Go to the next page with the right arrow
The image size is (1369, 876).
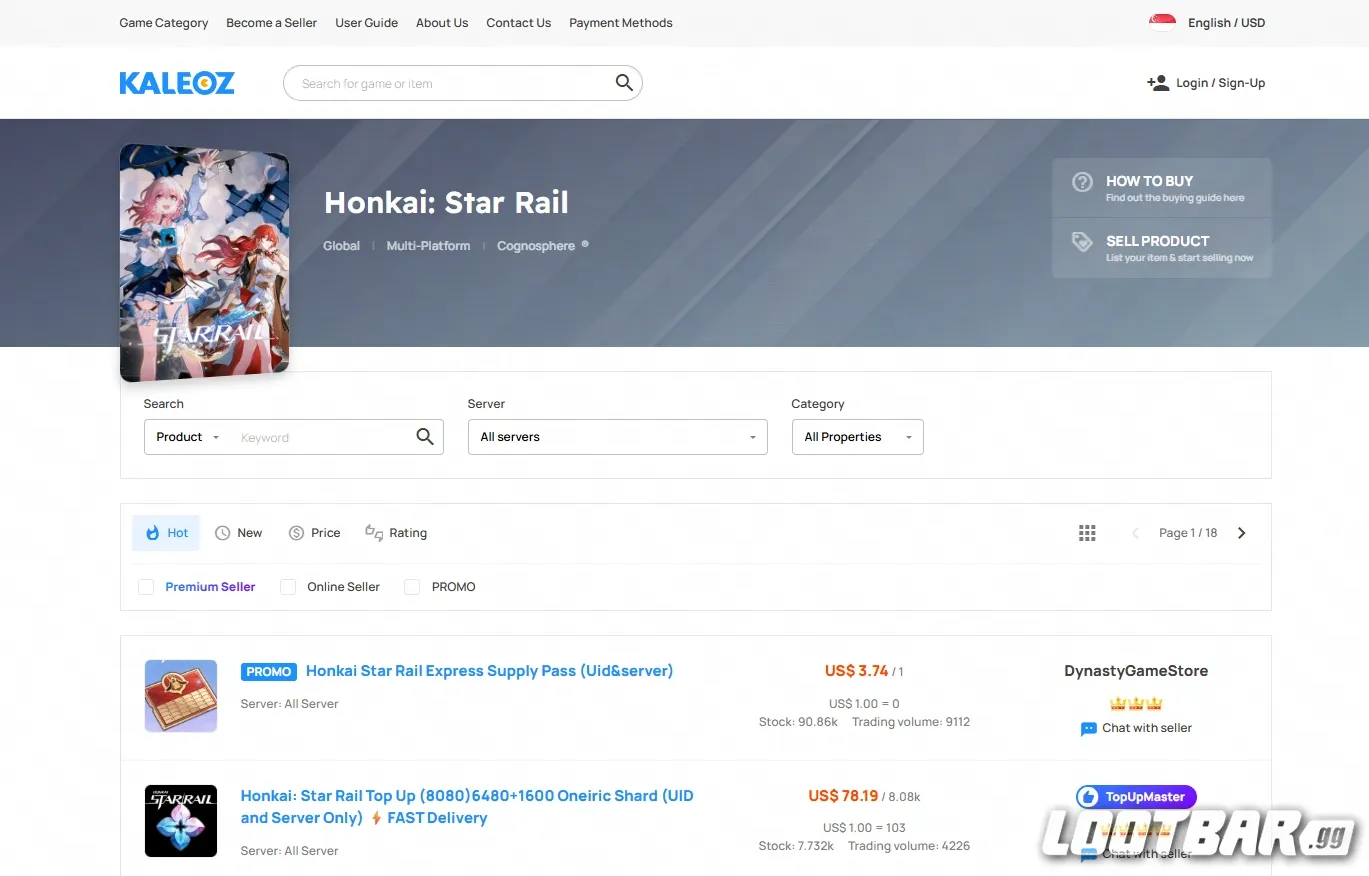1241,532
